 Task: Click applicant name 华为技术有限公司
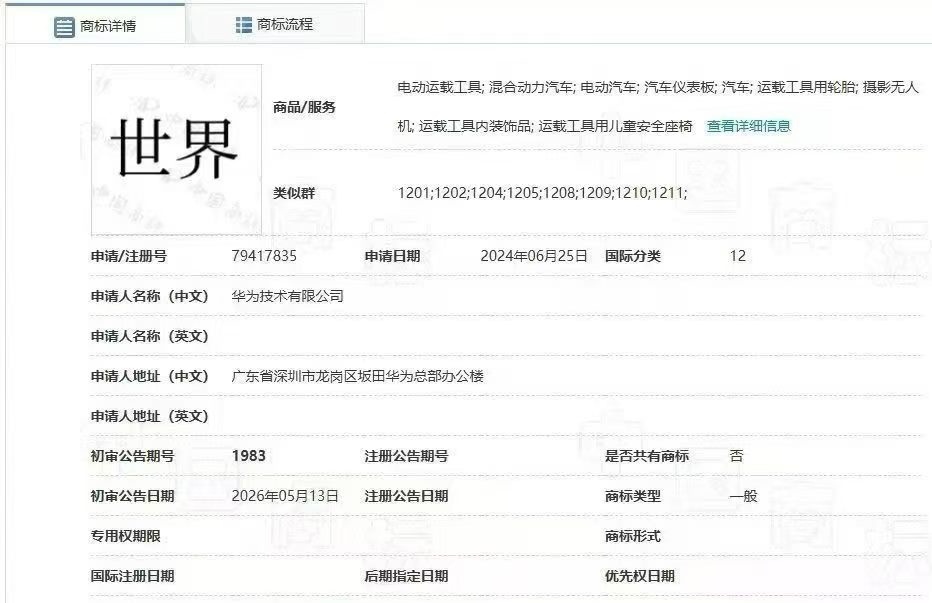pos(288,296)
